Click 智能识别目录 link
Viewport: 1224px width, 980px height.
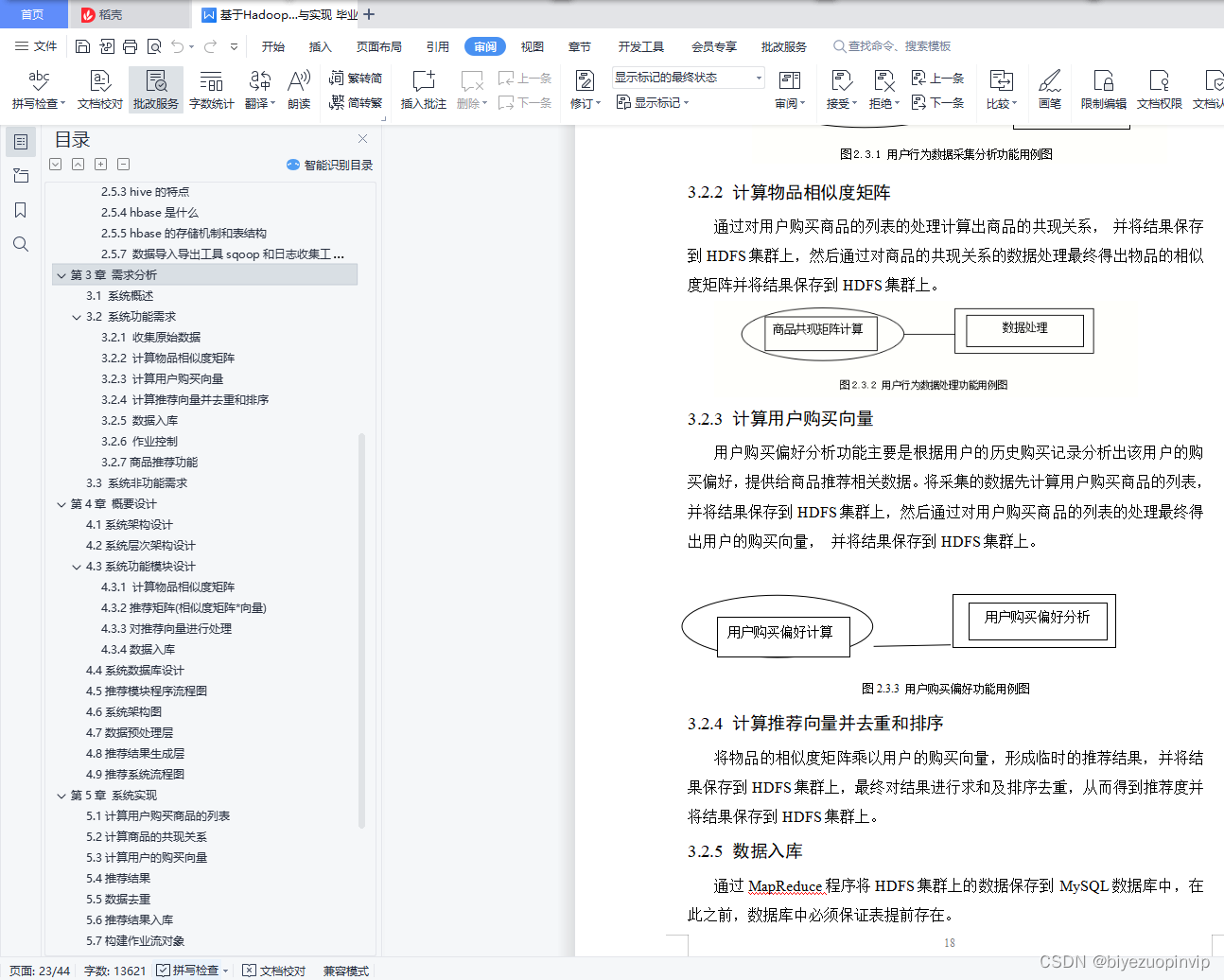pos(329,165)
